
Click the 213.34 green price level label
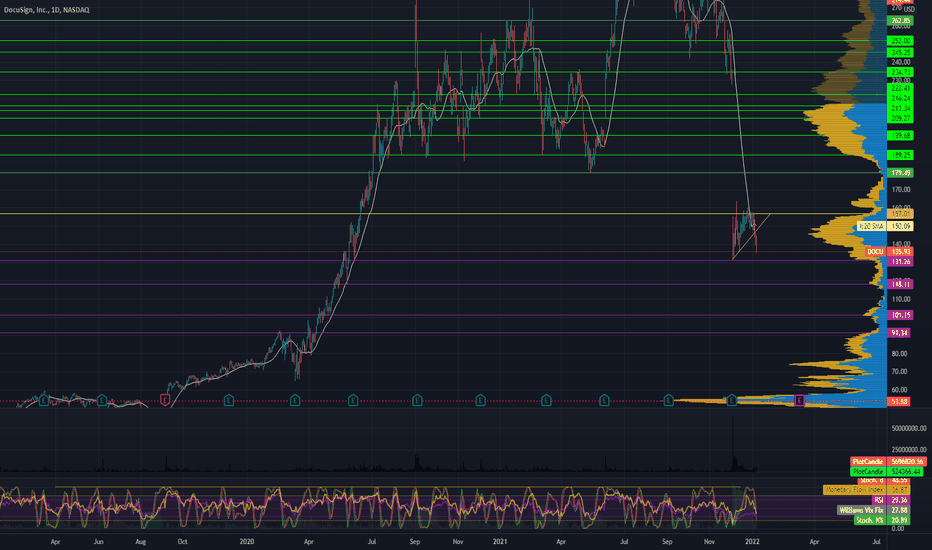(x=900, y=108)
